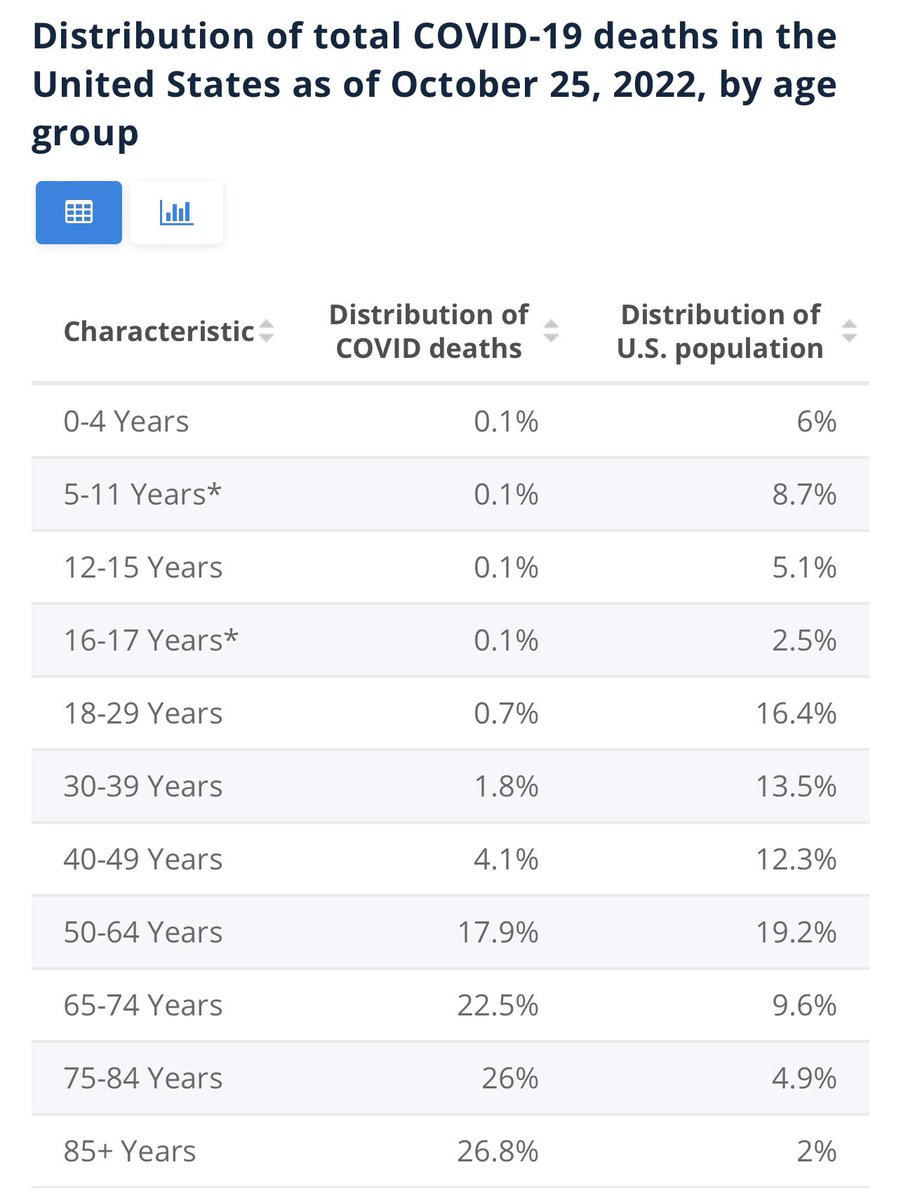Sort by Distribution of COVID deaths arrows
Screen dimensions: 901x1200
point(551,332)
